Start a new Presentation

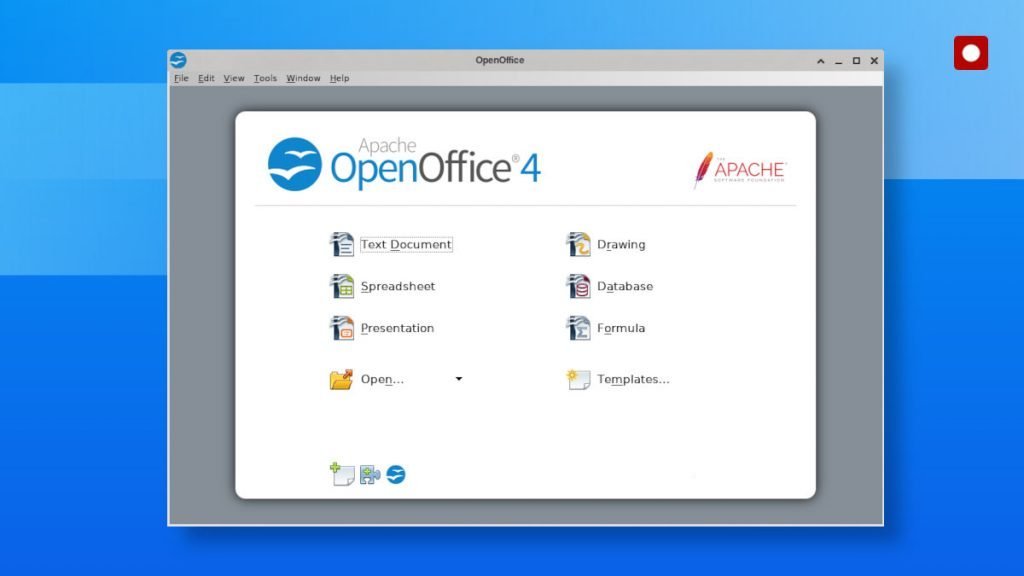click(397, 328)
